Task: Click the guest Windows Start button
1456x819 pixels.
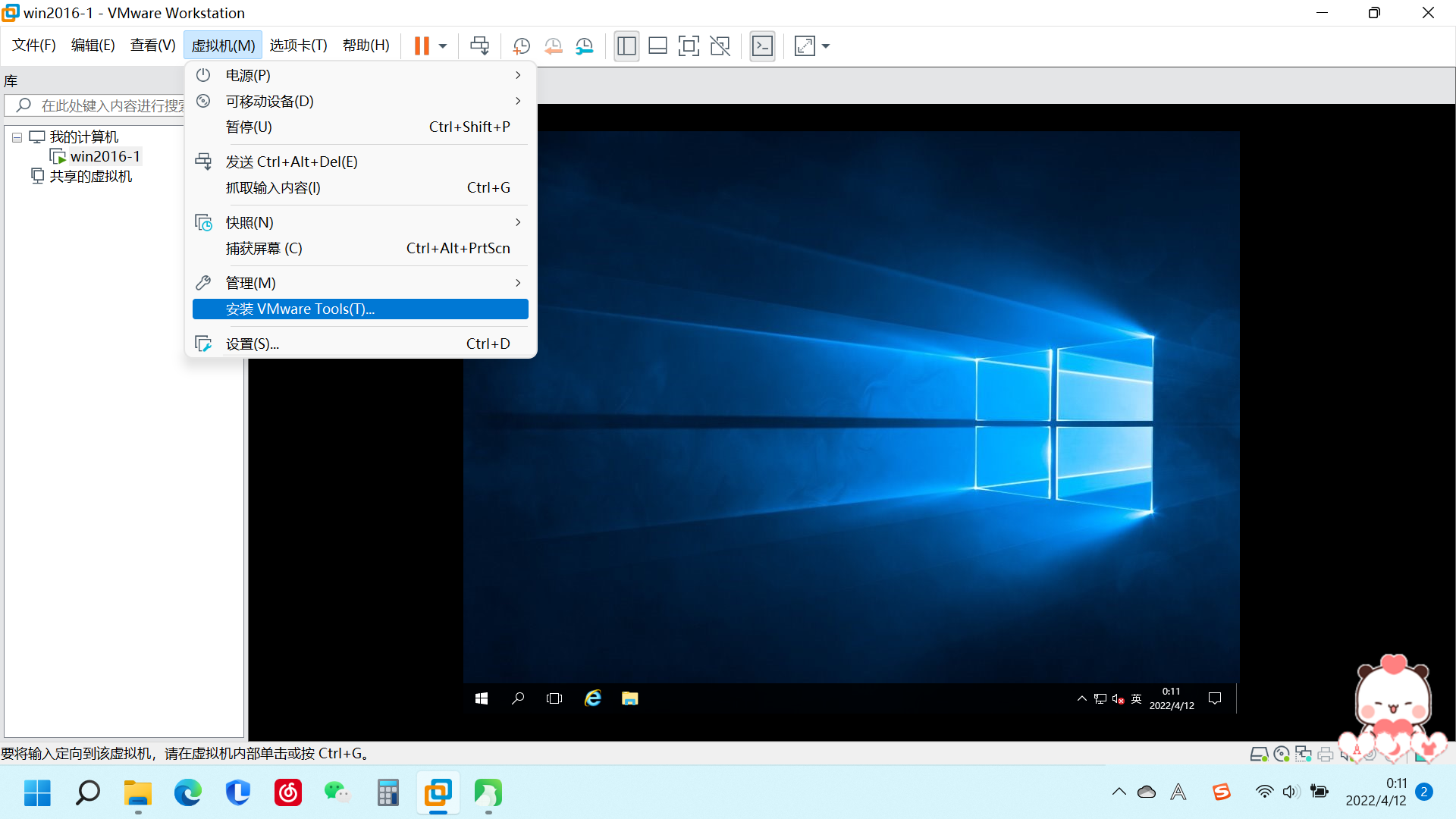Action: pyautogui.click(x=482, y=698)
